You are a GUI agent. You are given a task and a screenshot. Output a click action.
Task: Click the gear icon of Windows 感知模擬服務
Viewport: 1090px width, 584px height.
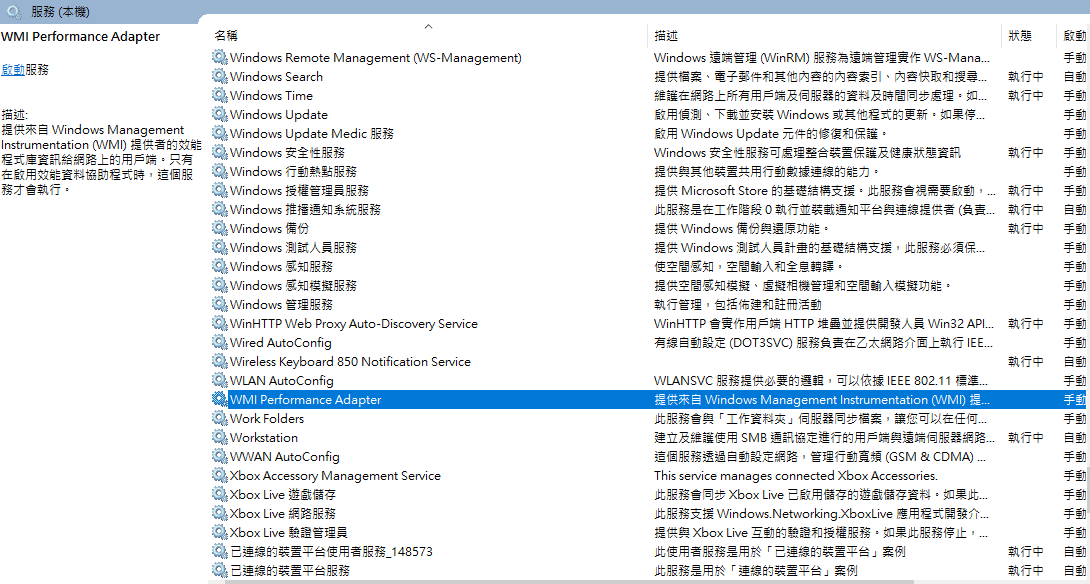tap(220, 286)
